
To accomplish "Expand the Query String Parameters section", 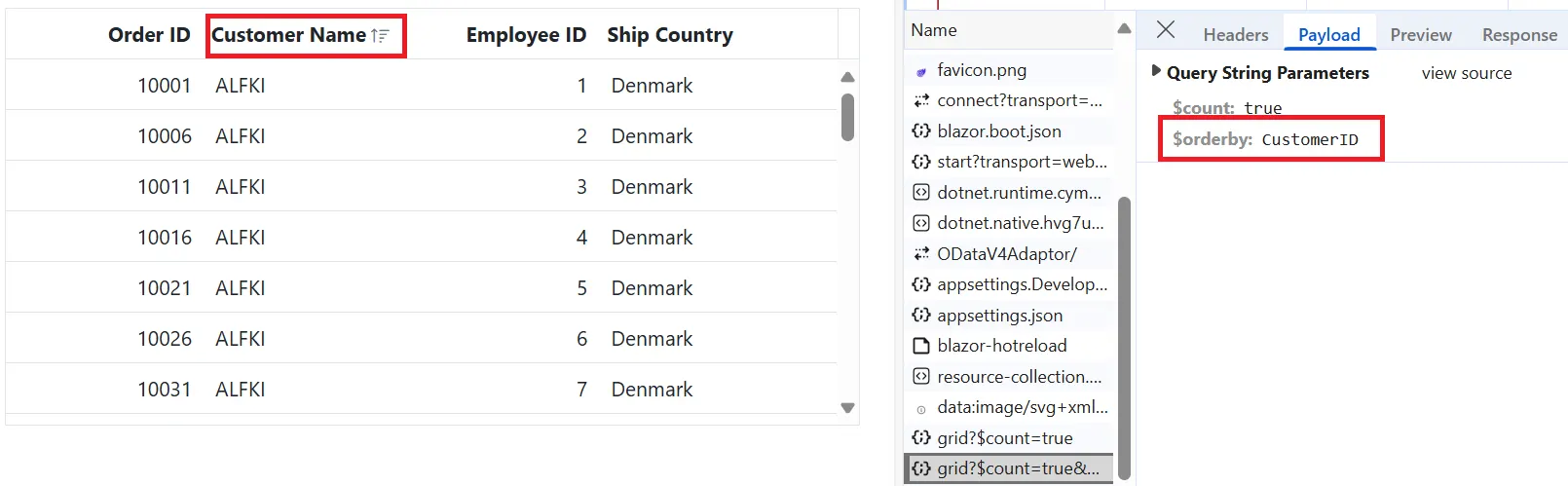I will click(x=1156, y=71).
